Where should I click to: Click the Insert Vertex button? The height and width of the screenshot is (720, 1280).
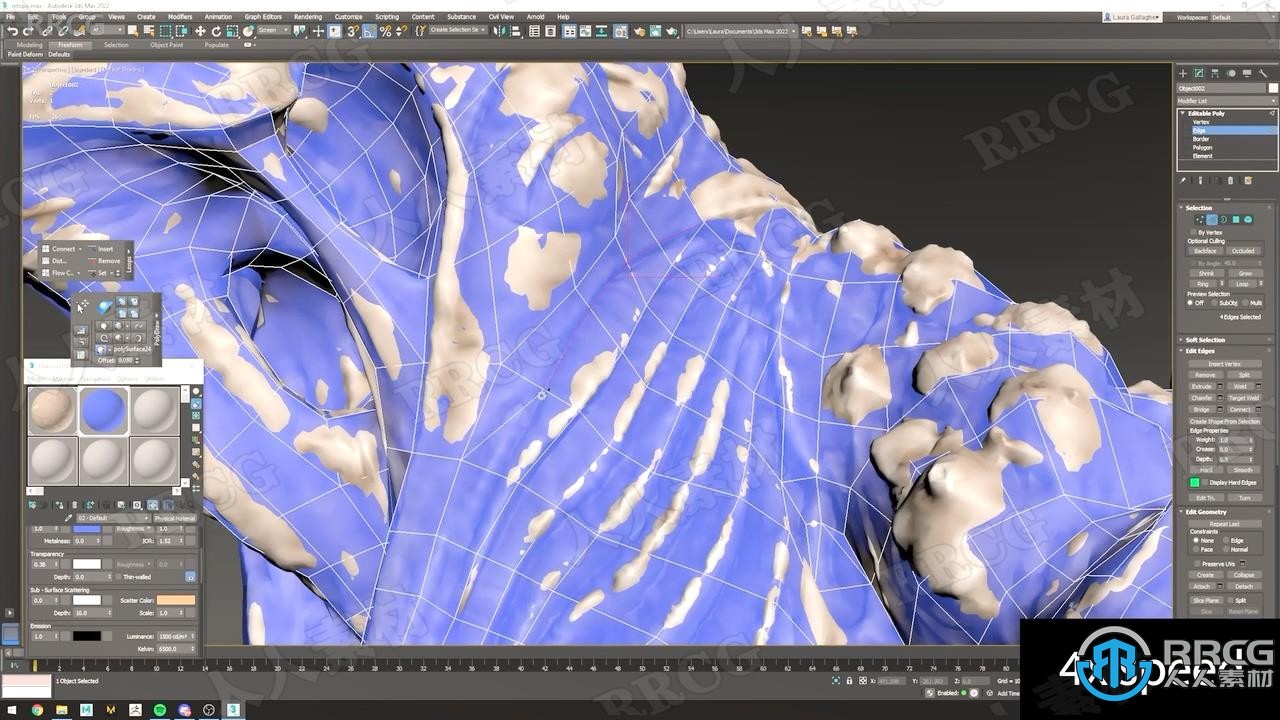pyautogui.click(x=1224, y=364)
